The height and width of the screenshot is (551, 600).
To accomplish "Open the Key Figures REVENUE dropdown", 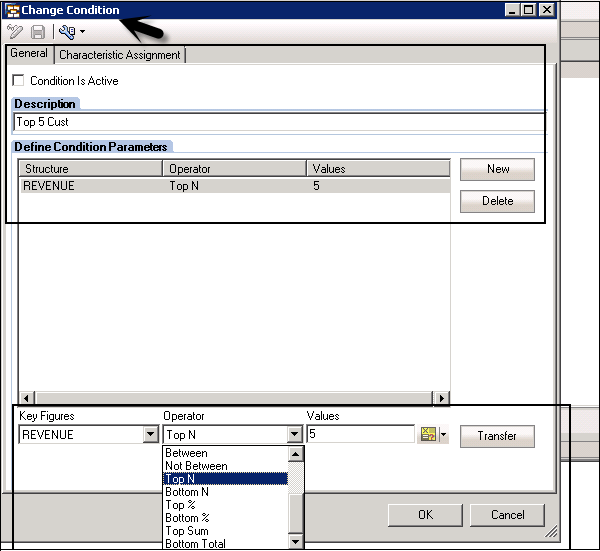I will (x=150, y=435).
